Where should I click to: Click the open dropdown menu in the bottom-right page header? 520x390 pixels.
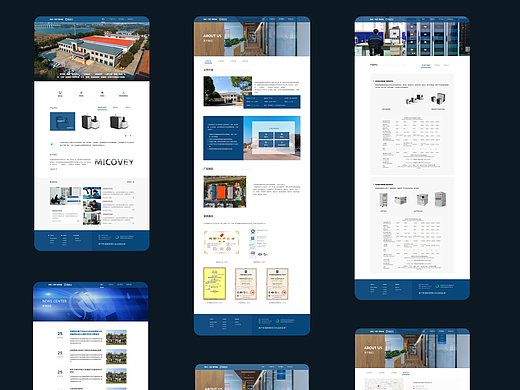[x=442, y=338]
